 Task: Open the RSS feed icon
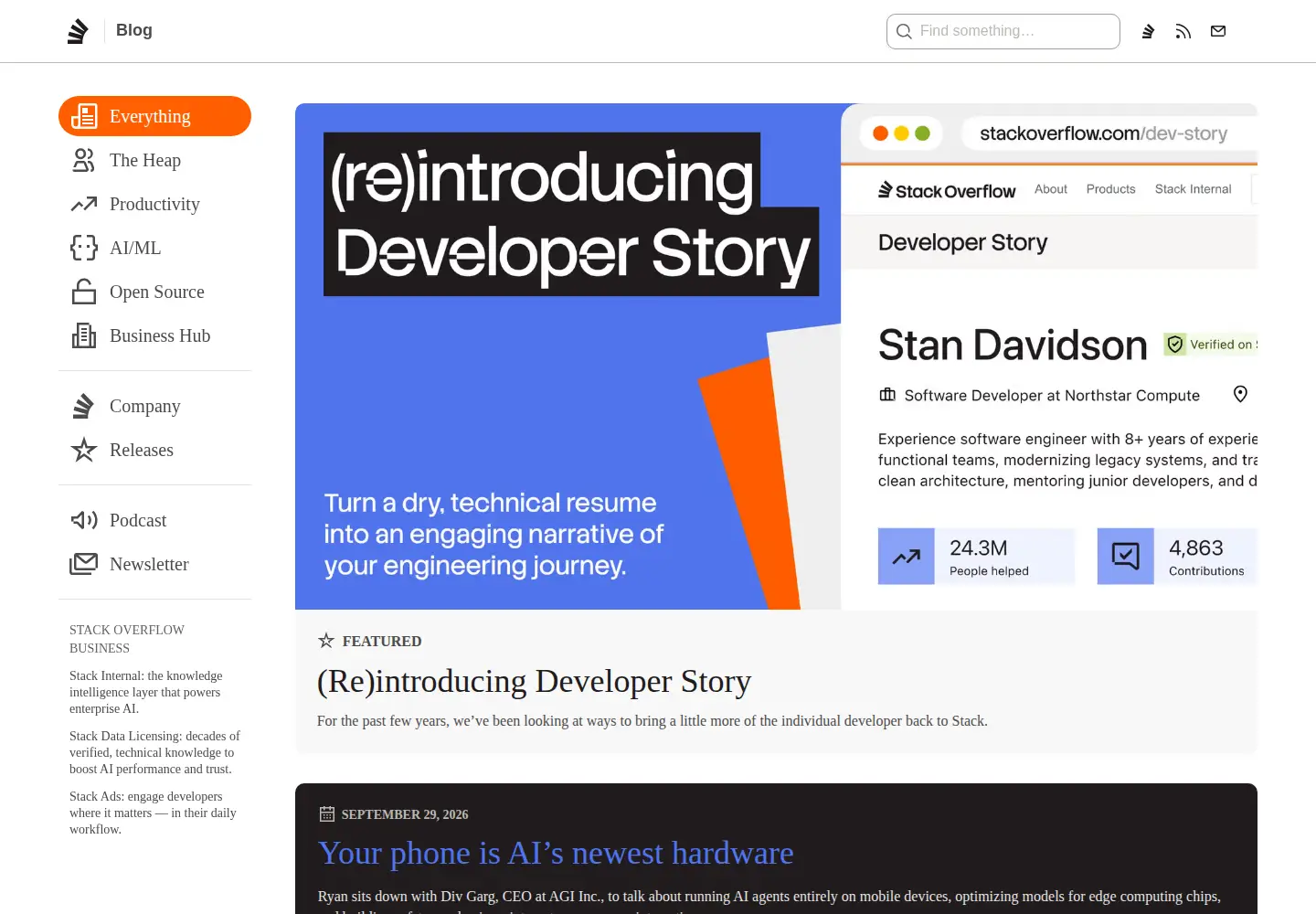pos(1183,31)
